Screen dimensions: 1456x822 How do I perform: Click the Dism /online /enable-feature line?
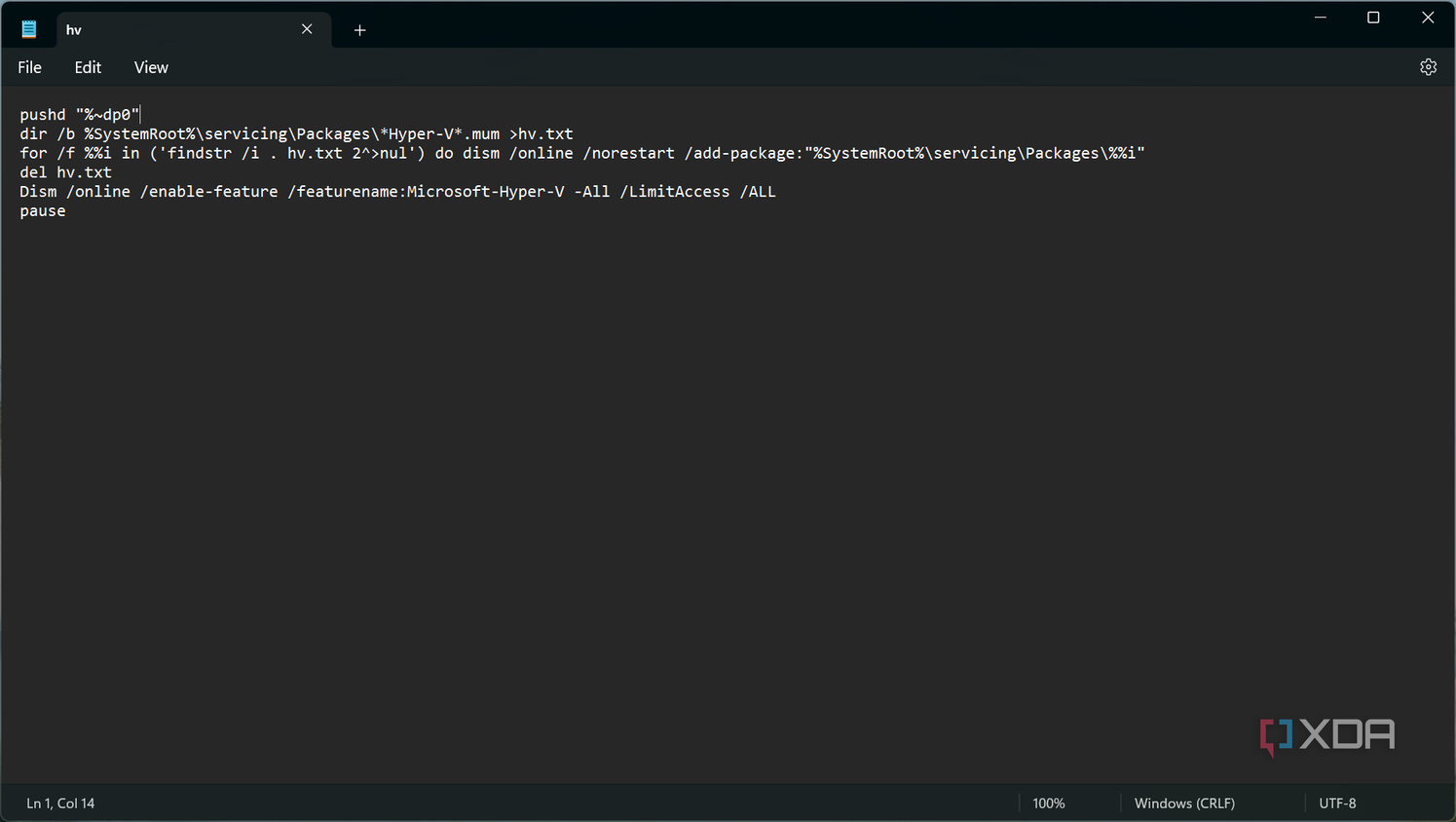coord(397,192)
